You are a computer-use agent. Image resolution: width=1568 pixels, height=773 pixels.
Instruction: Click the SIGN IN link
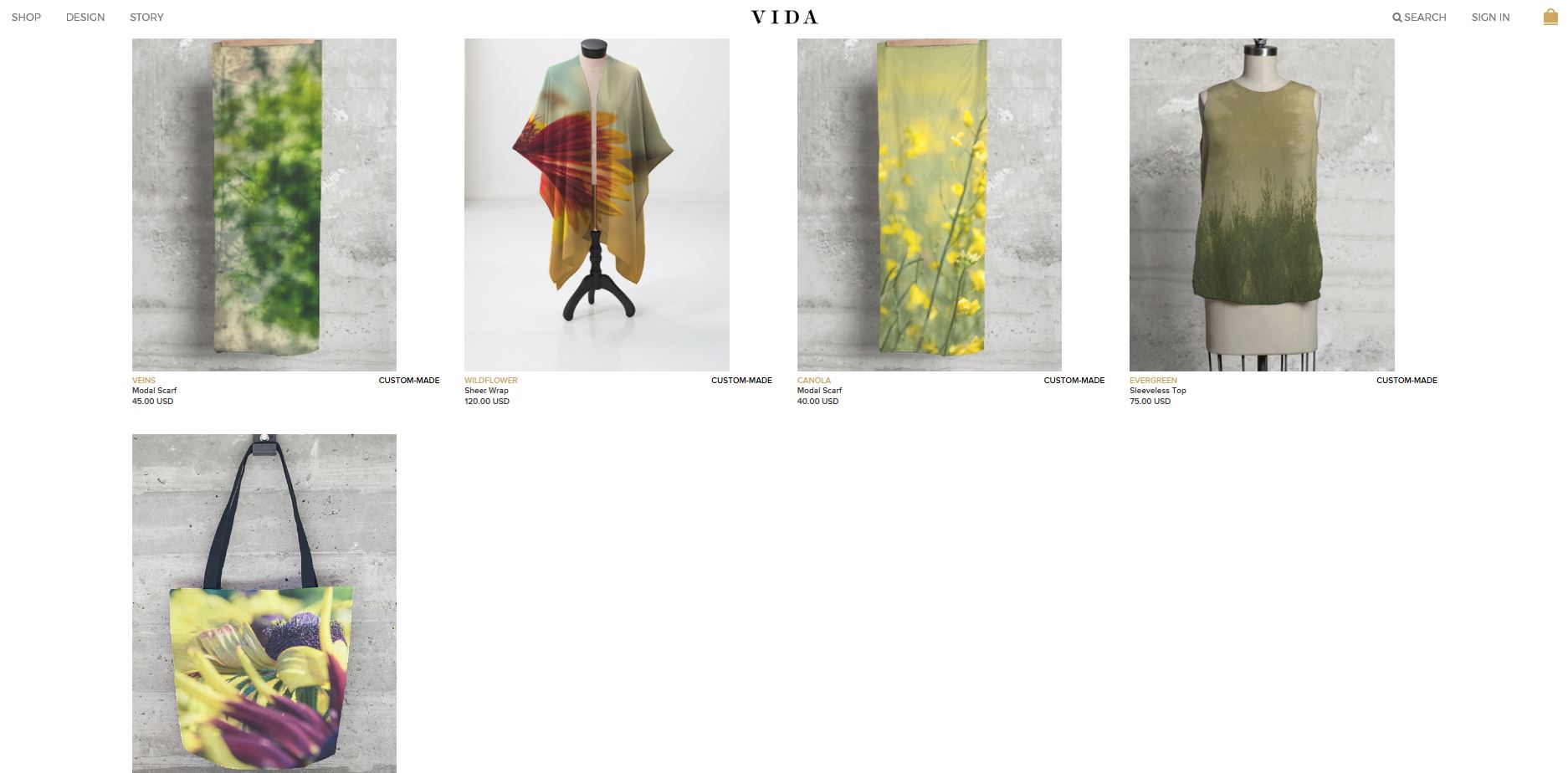click(x=1490, y=18)
